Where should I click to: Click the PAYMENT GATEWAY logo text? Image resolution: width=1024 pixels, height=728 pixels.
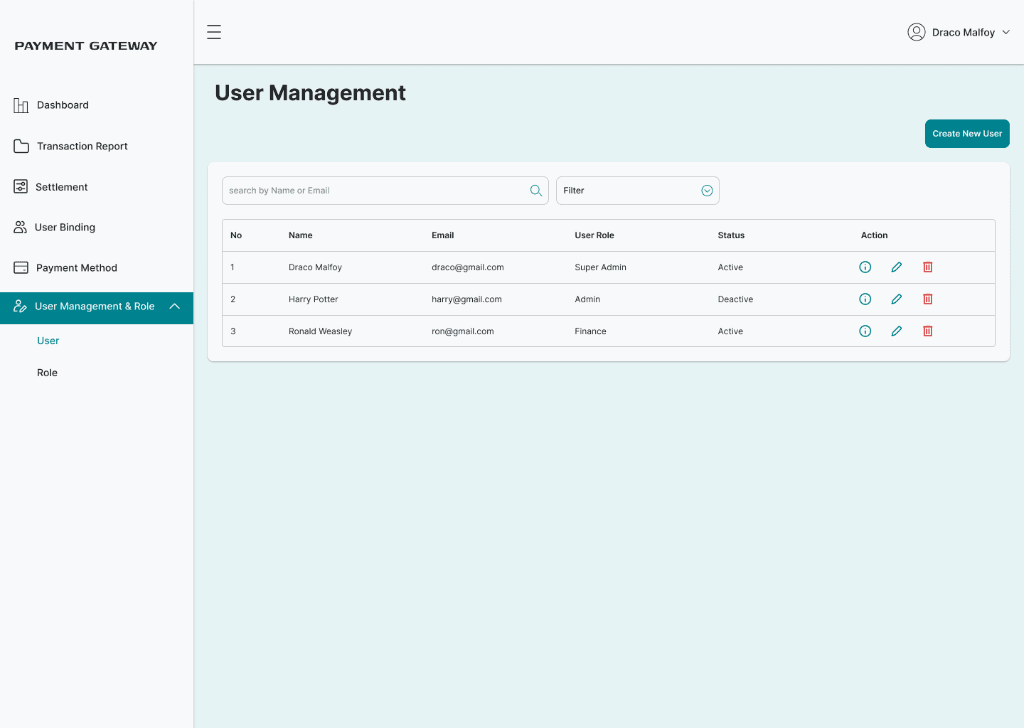click(86, 46)
